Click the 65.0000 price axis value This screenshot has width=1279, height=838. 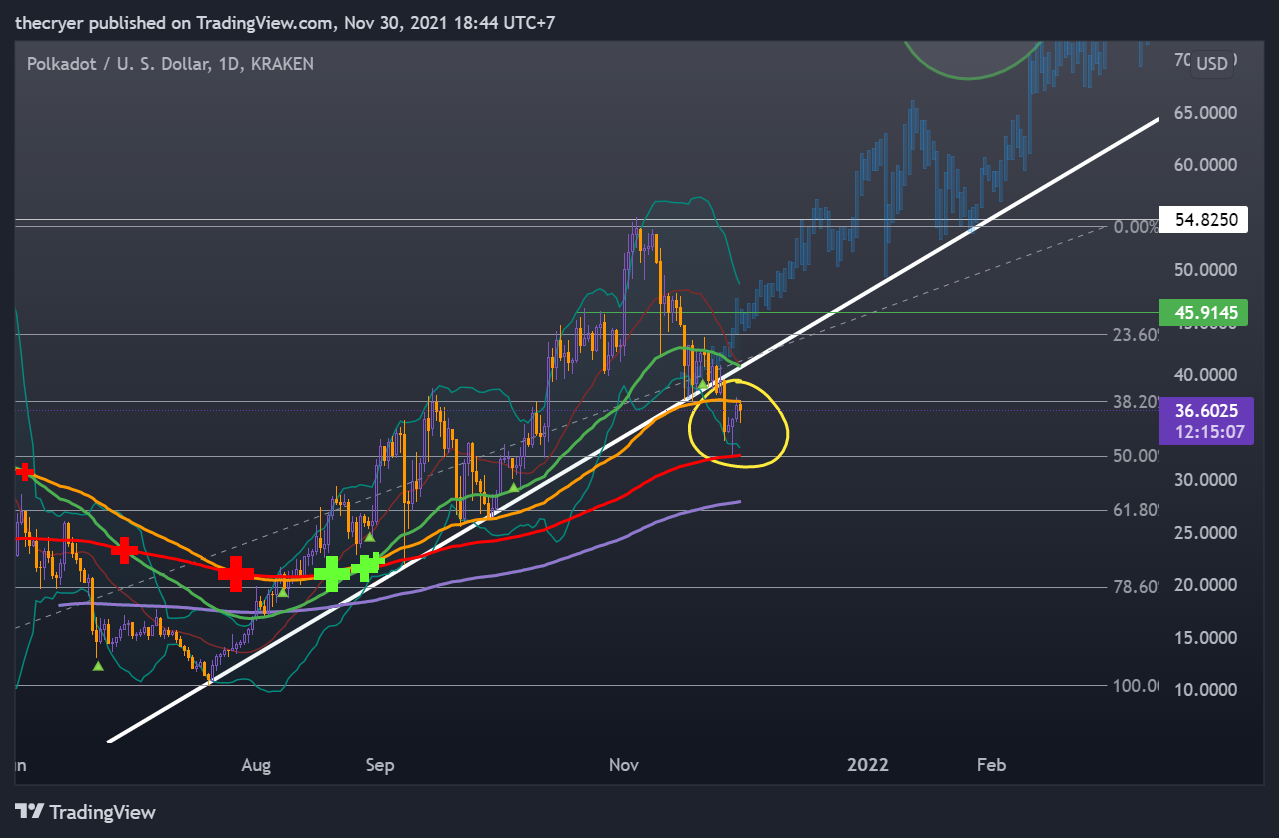point(1206,113)
